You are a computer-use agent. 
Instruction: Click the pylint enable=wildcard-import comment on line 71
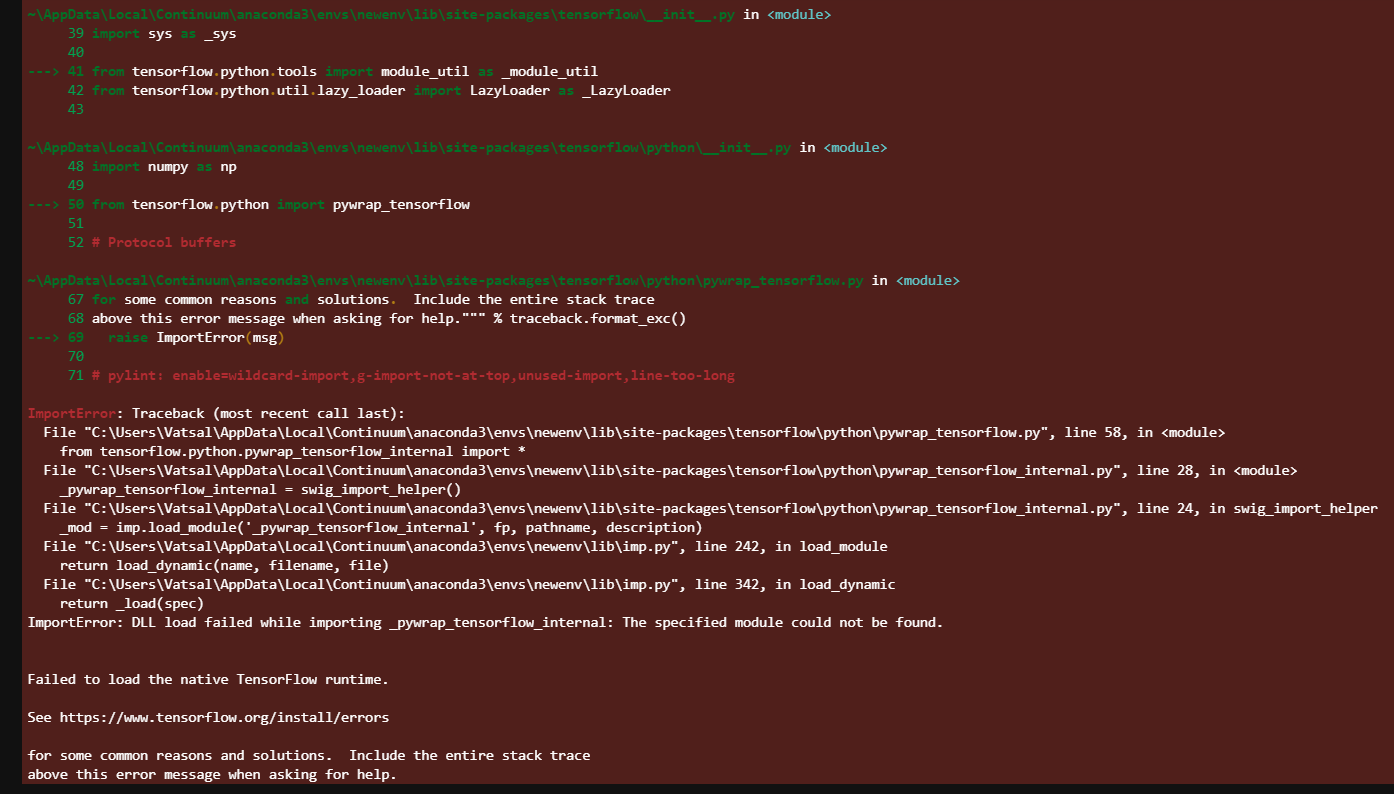413,376
